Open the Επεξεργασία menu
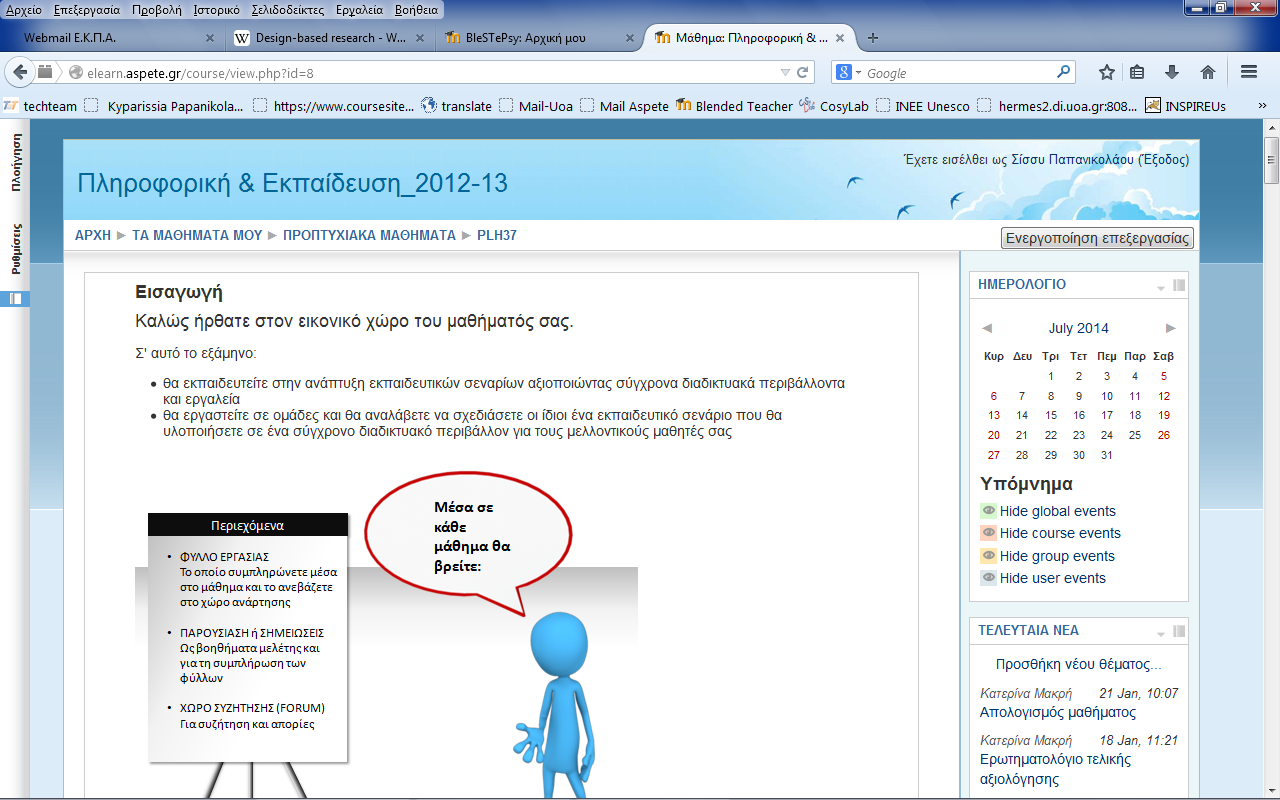Screen dimensions: 1280x800 (x=86, y=9)
